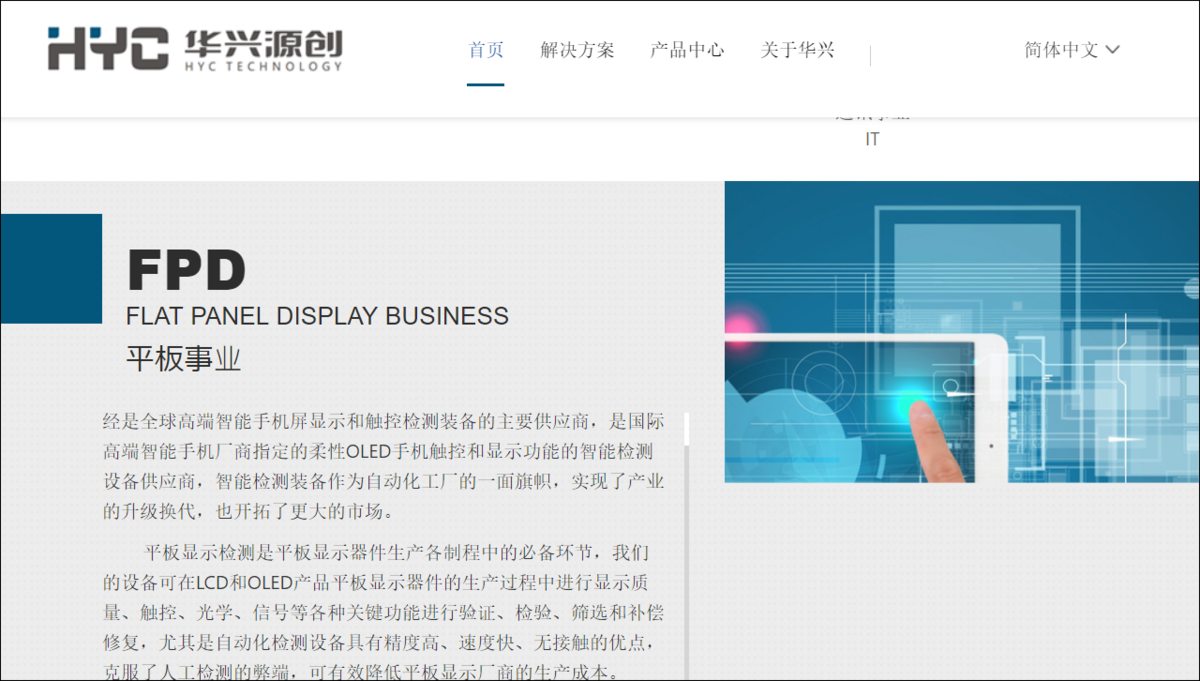The width and height of the screenshot is (1200, 681).
Task: Click the IT label below the header
Action: tap(872, 140)
